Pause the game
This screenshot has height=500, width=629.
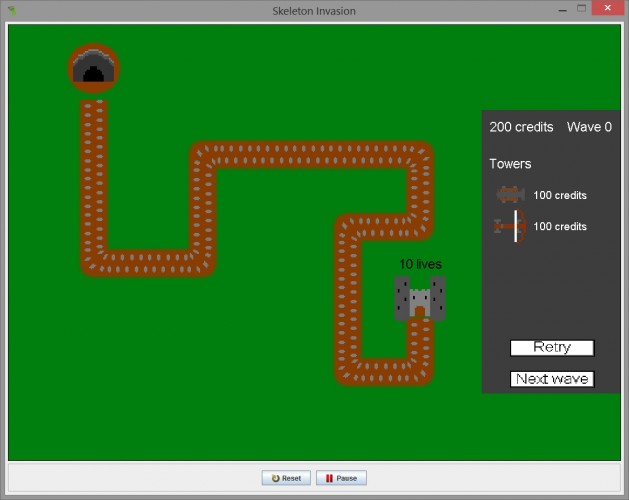(341, 478)
